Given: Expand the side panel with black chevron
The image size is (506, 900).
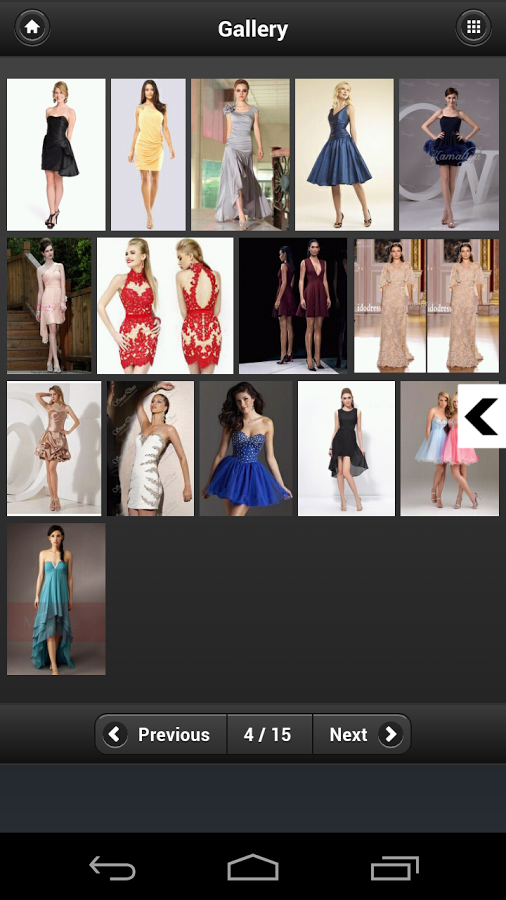Looking at the screenshot, I should (x=481, y=416).
